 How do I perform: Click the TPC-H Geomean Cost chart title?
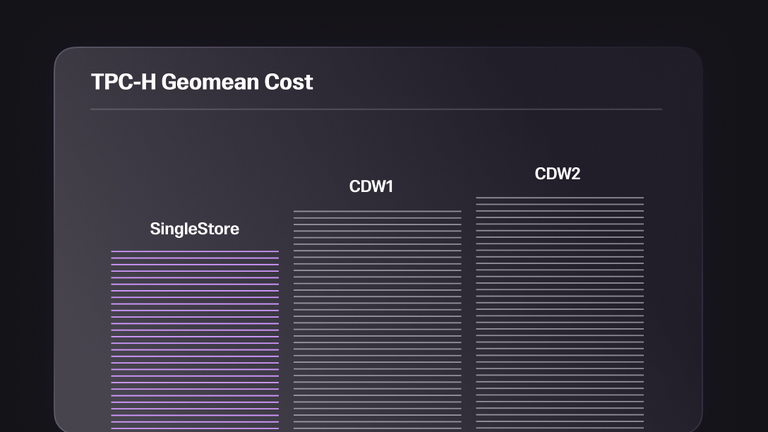[202, 82]
